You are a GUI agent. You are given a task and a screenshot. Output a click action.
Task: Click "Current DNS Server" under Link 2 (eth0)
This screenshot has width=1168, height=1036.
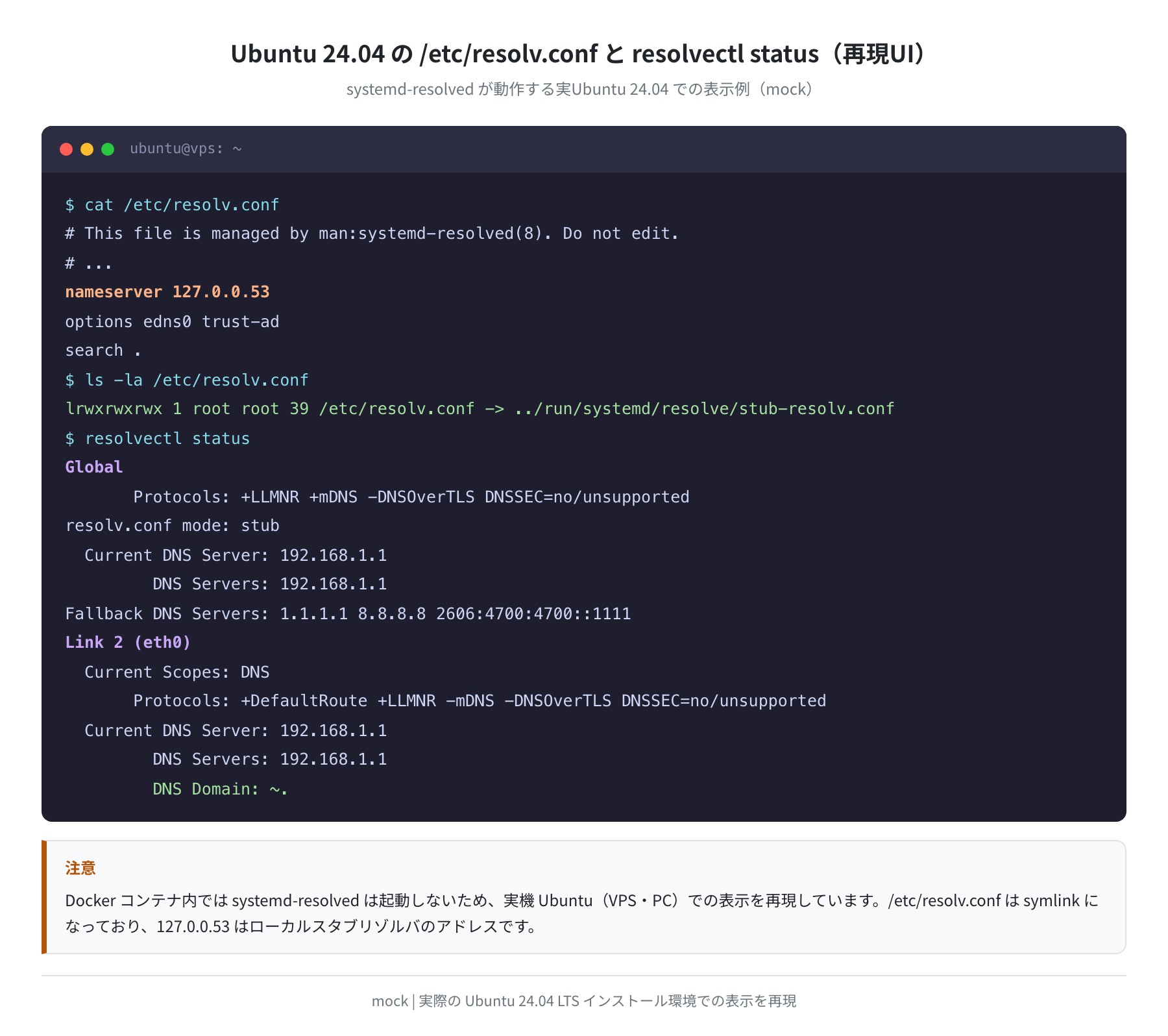point(236,731)
